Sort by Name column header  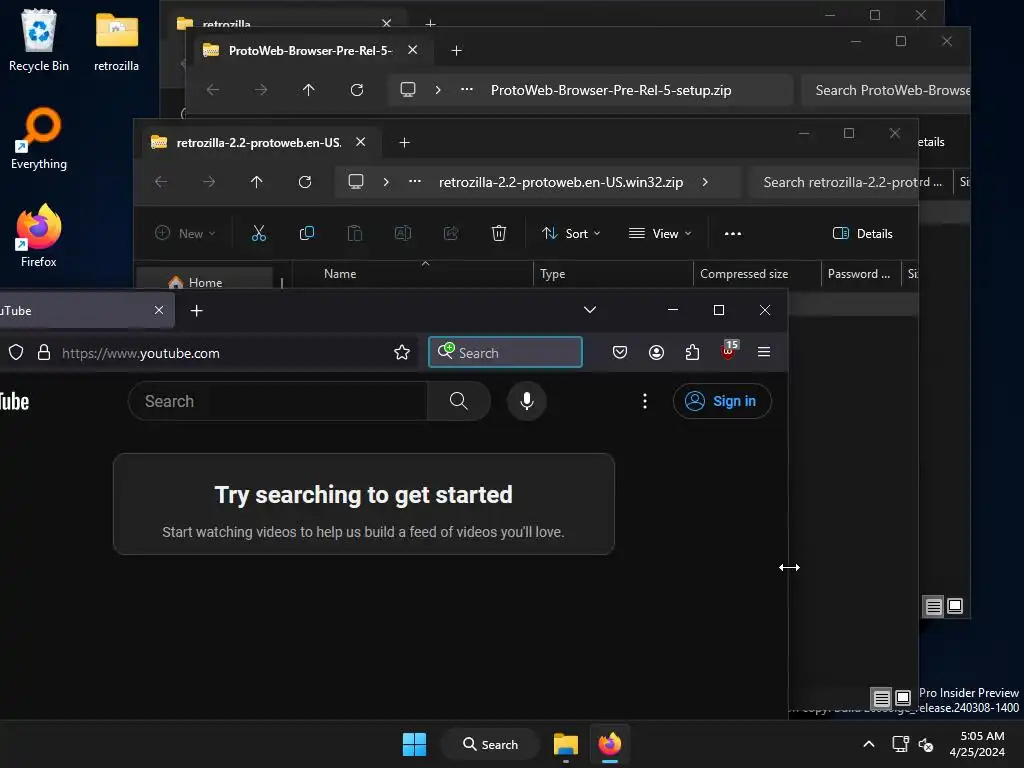tap(340, 274)
